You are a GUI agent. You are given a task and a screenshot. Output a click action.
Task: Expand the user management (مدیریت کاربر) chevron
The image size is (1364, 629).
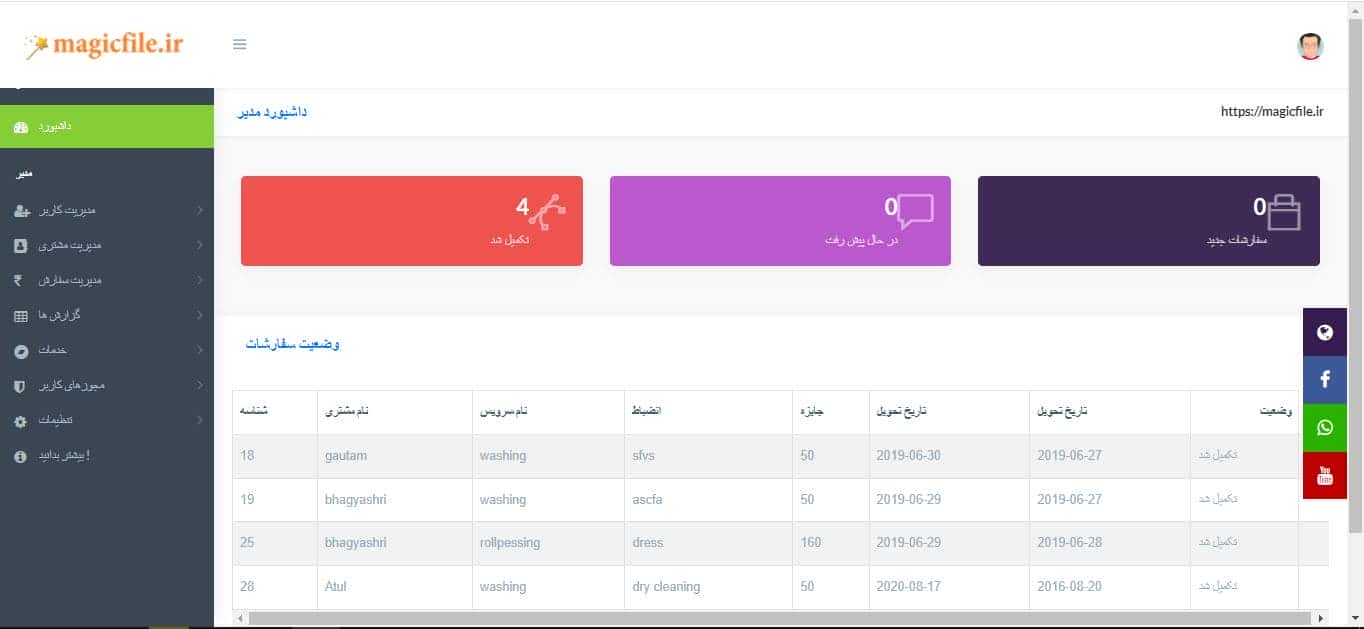[x=200, y=211]
